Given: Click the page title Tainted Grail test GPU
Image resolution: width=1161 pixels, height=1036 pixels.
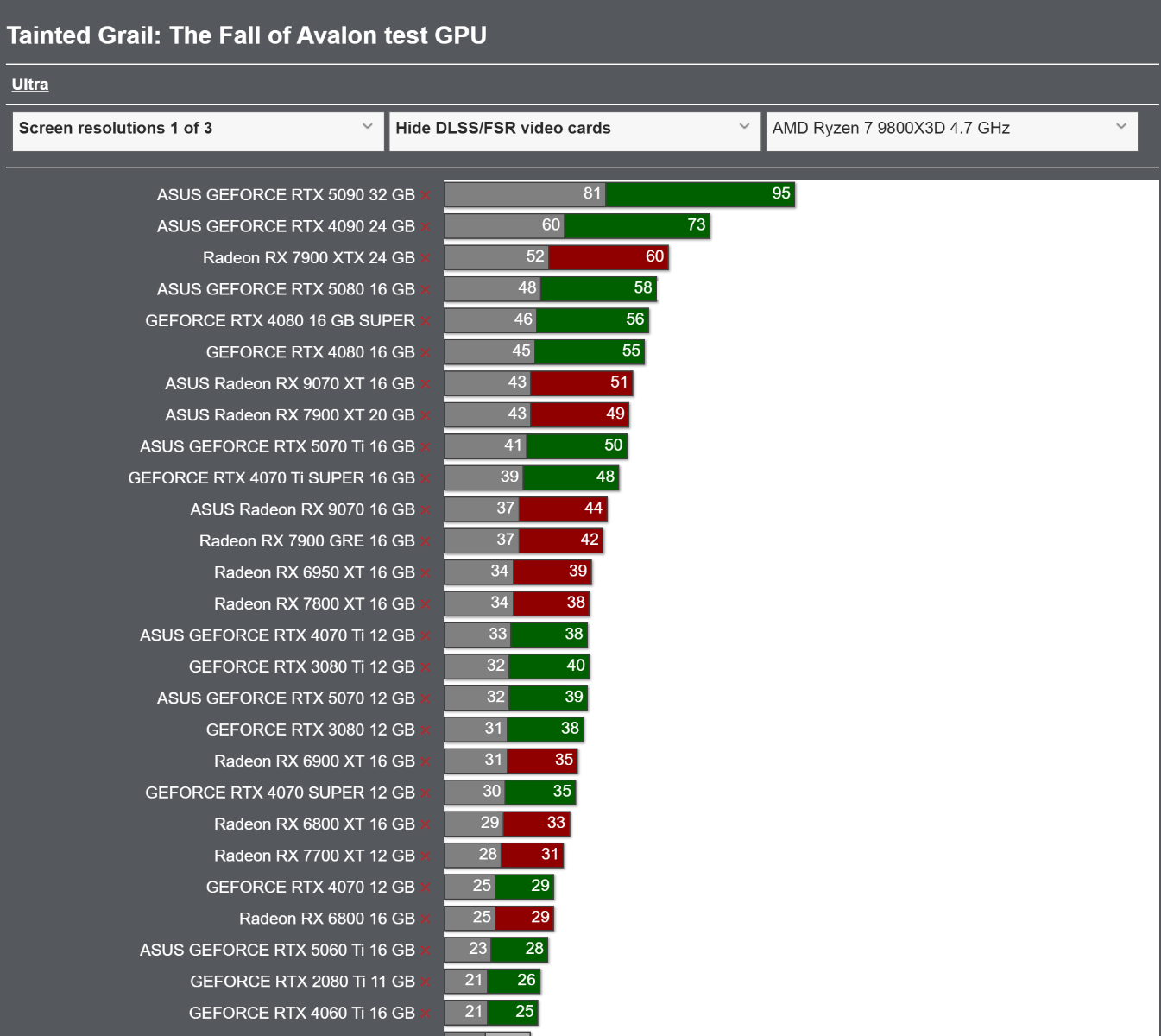Looking at the screenshot, I should [247, 35].
